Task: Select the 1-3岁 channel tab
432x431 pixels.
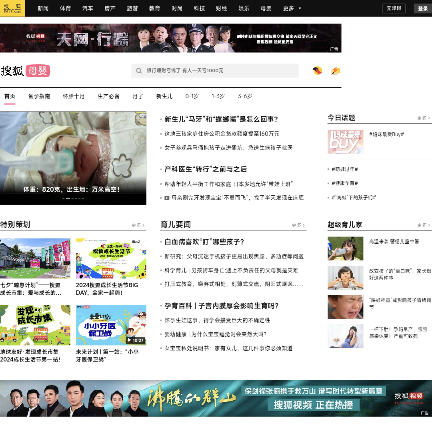Action: [218, 96]
